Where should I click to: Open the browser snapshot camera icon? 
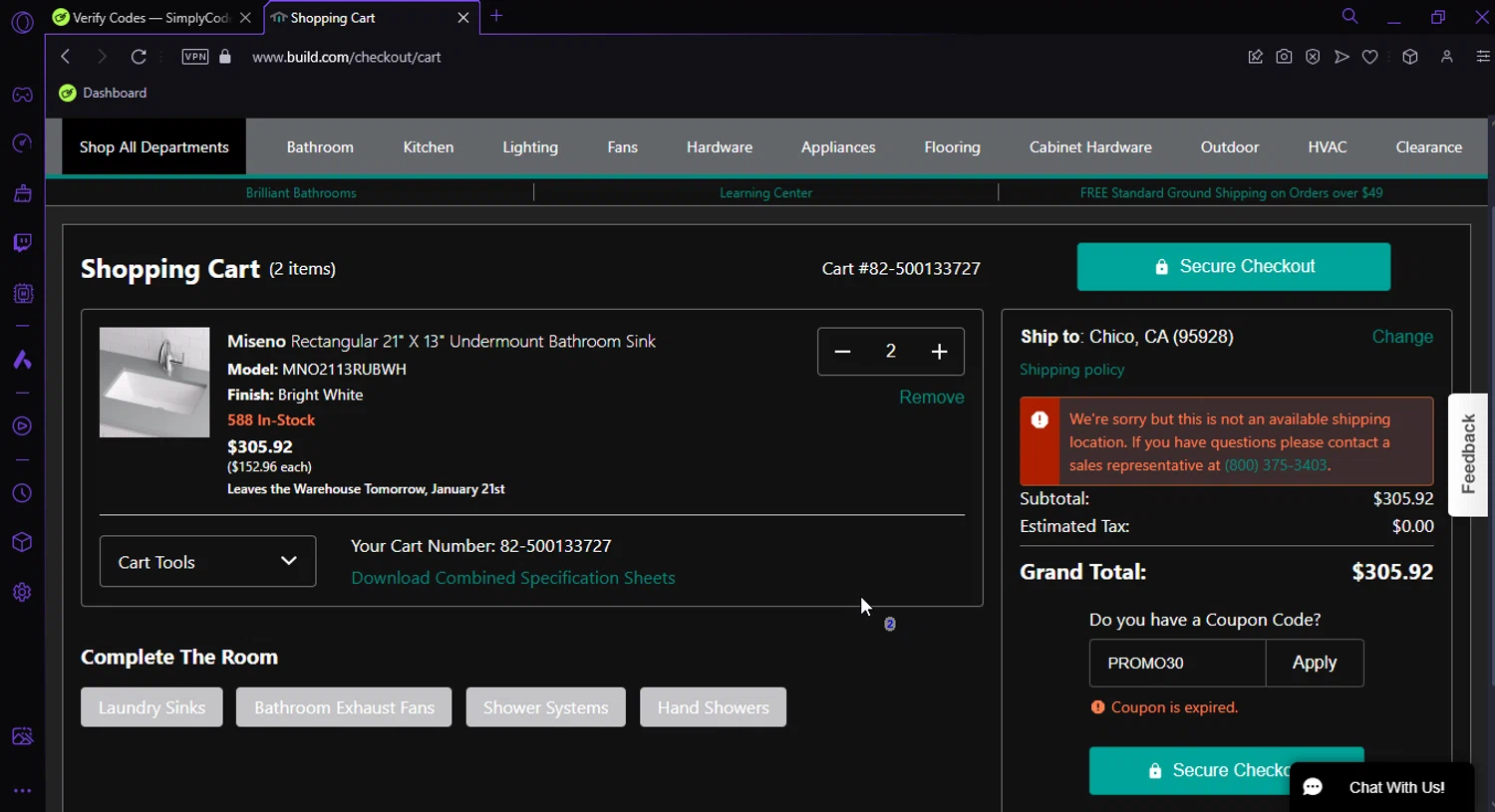click(x=1284, y=57)
